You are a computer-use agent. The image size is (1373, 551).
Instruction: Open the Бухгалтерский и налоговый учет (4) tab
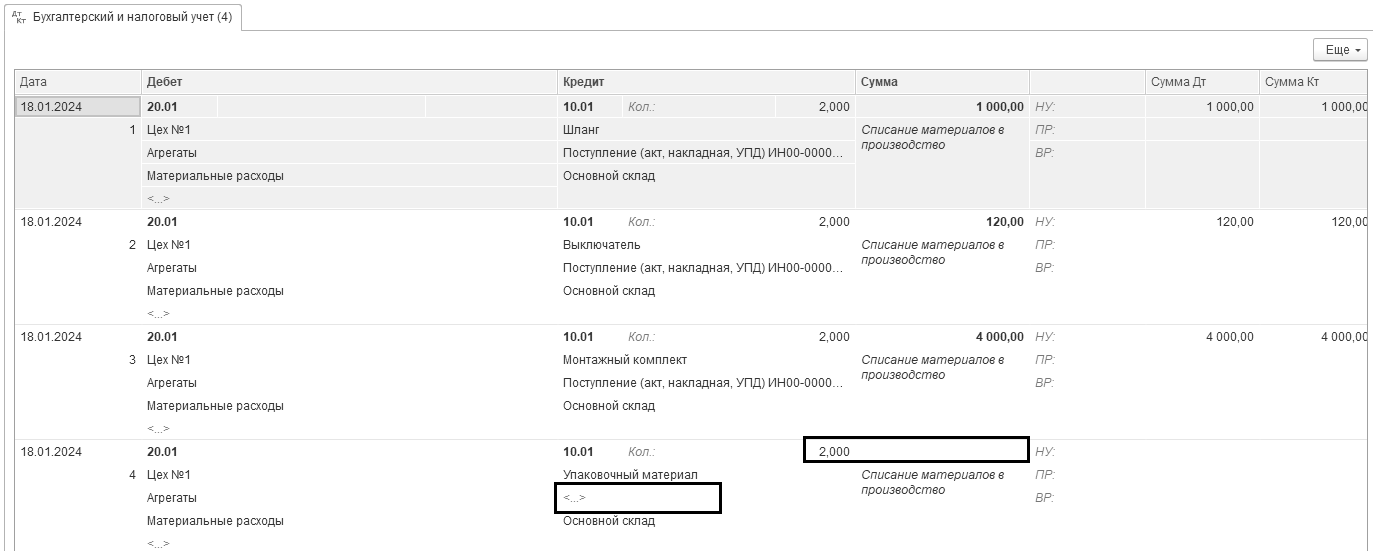coord(123,16)
